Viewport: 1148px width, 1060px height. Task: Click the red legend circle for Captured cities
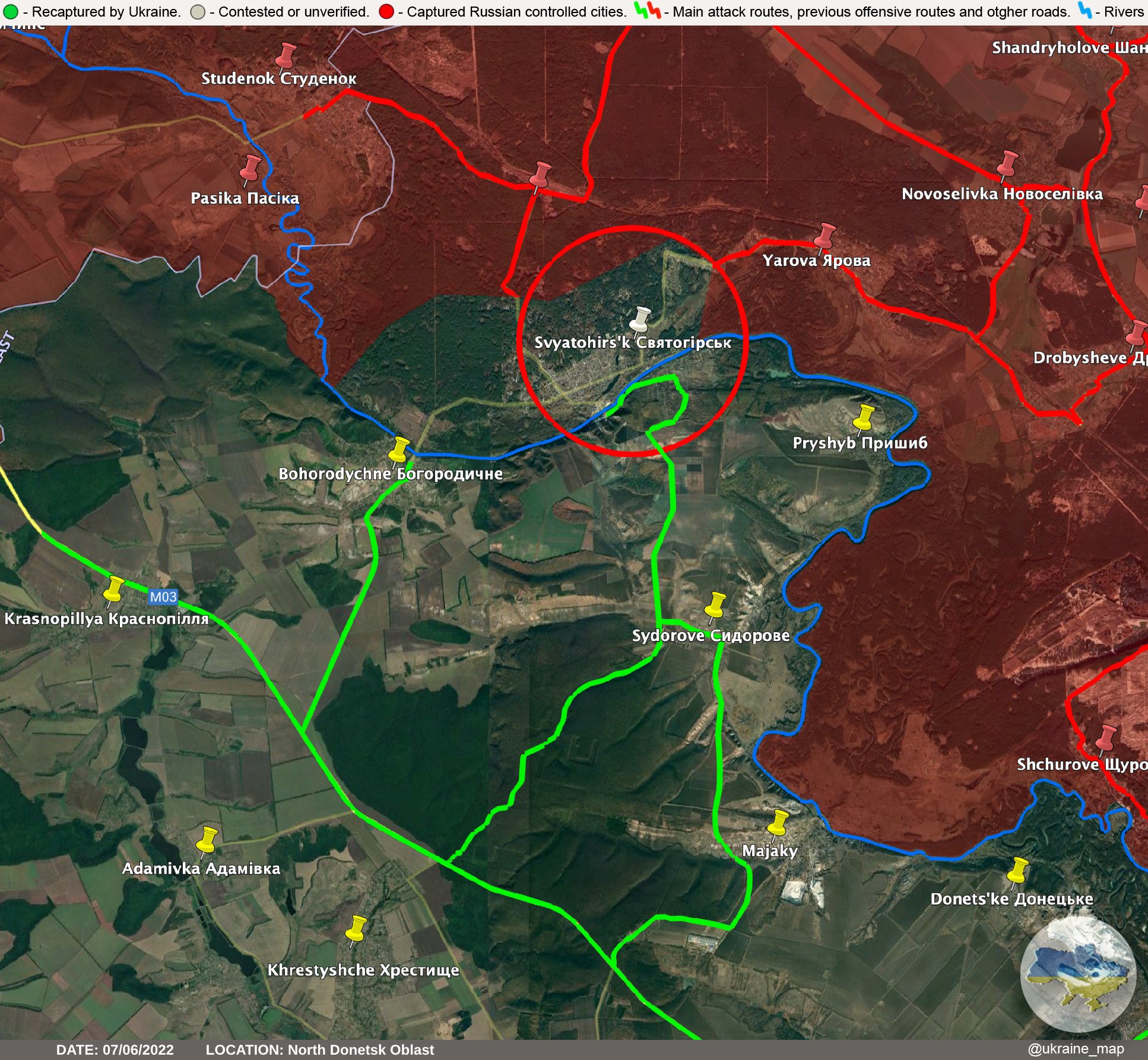(x=386, y=12)
